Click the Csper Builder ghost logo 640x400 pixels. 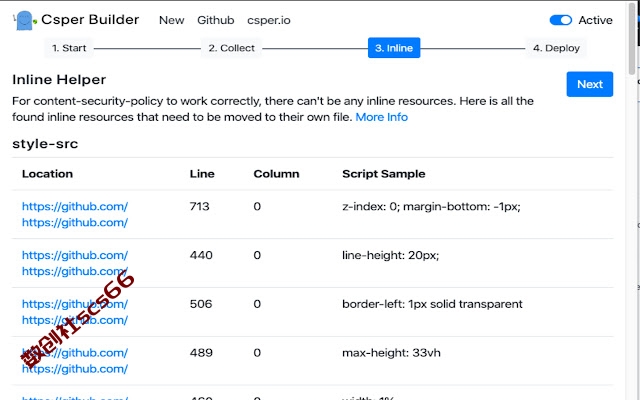(24, 20)
